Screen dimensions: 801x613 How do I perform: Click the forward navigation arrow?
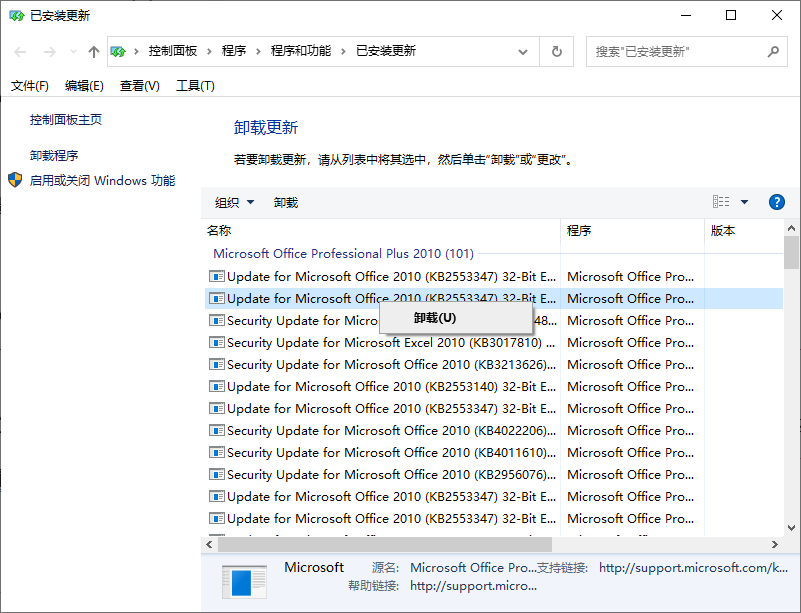coord(50,52)
